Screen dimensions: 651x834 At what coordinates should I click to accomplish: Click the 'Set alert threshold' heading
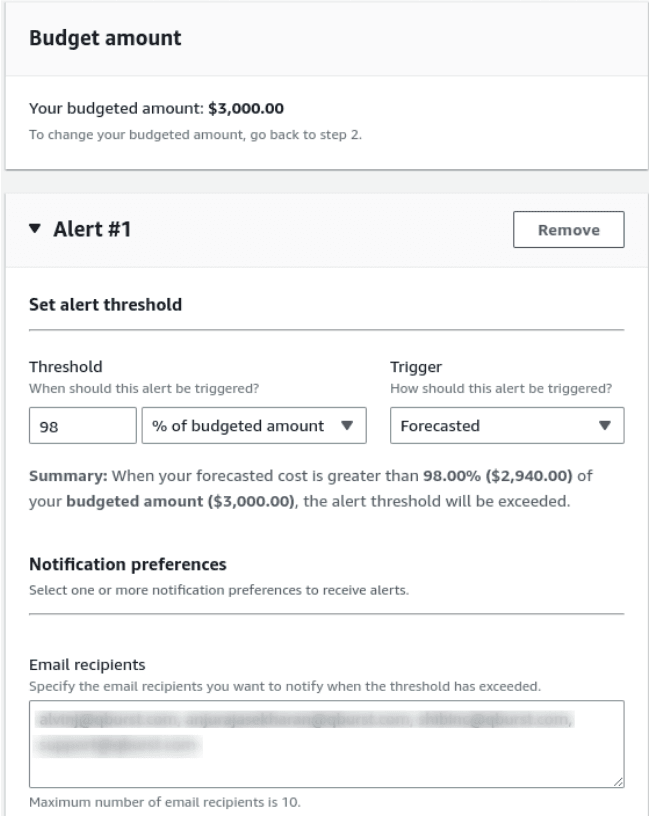click(105, 305)
